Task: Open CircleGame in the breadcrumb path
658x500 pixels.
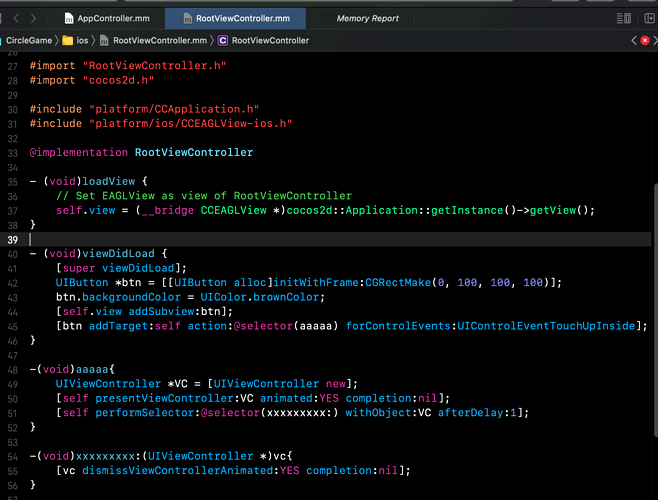Action: click(29, 40)
